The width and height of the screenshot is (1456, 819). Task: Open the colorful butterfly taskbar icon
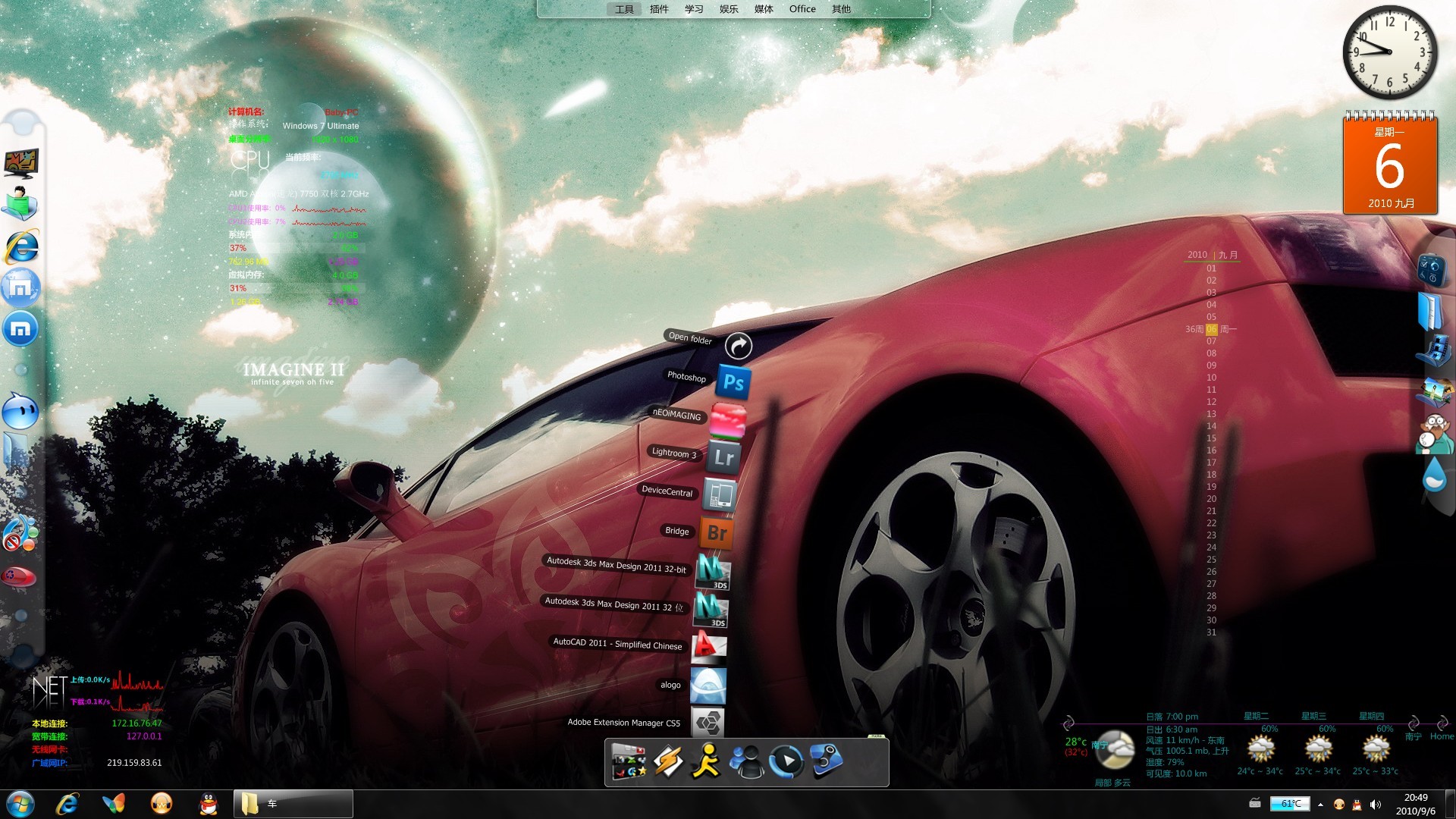point(114,804)
